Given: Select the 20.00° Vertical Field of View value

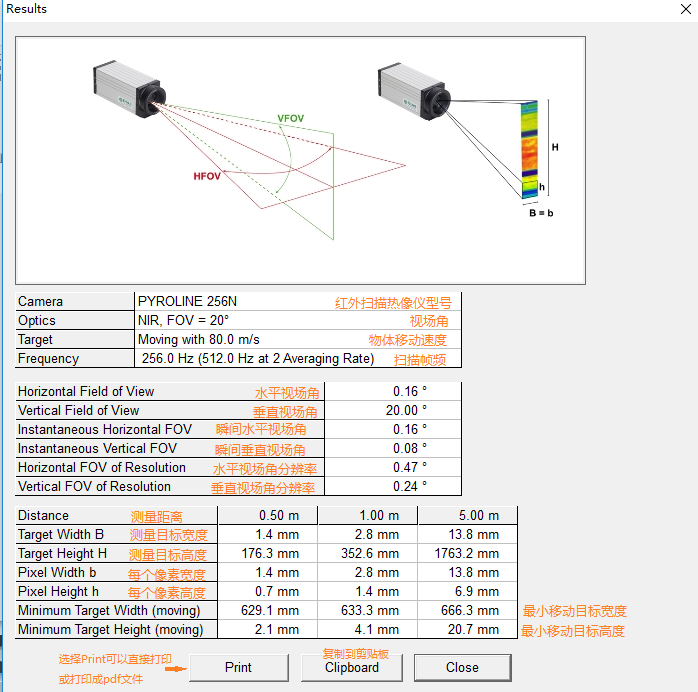Looking at the screenshot, I should coord(406,411).
